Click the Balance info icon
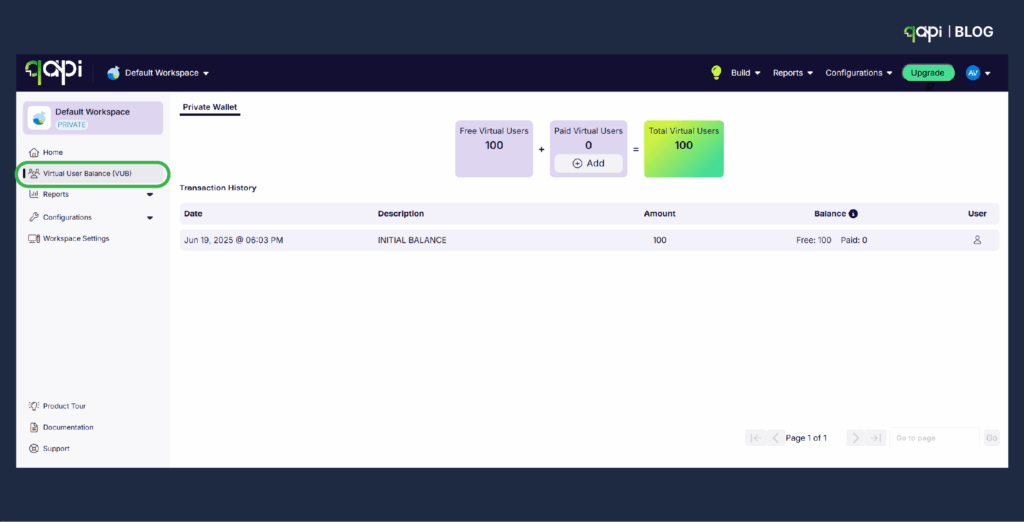This screenshot has width=1024, height=522. tap(853, 214)
